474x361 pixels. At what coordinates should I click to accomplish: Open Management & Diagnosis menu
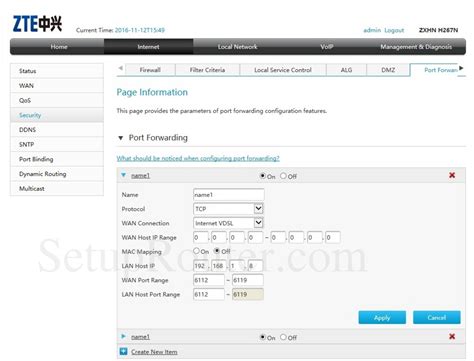416,47
